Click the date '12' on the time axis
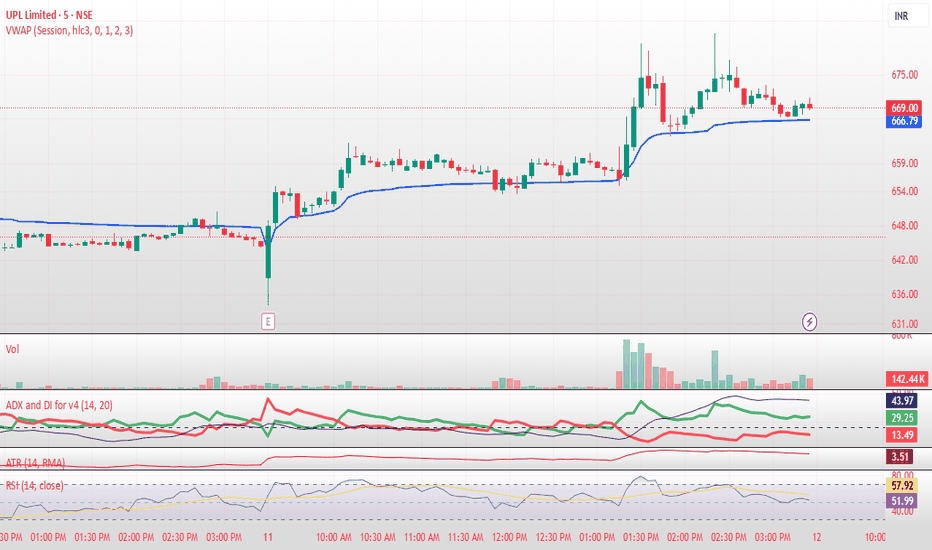 click(x=817, y=537)
